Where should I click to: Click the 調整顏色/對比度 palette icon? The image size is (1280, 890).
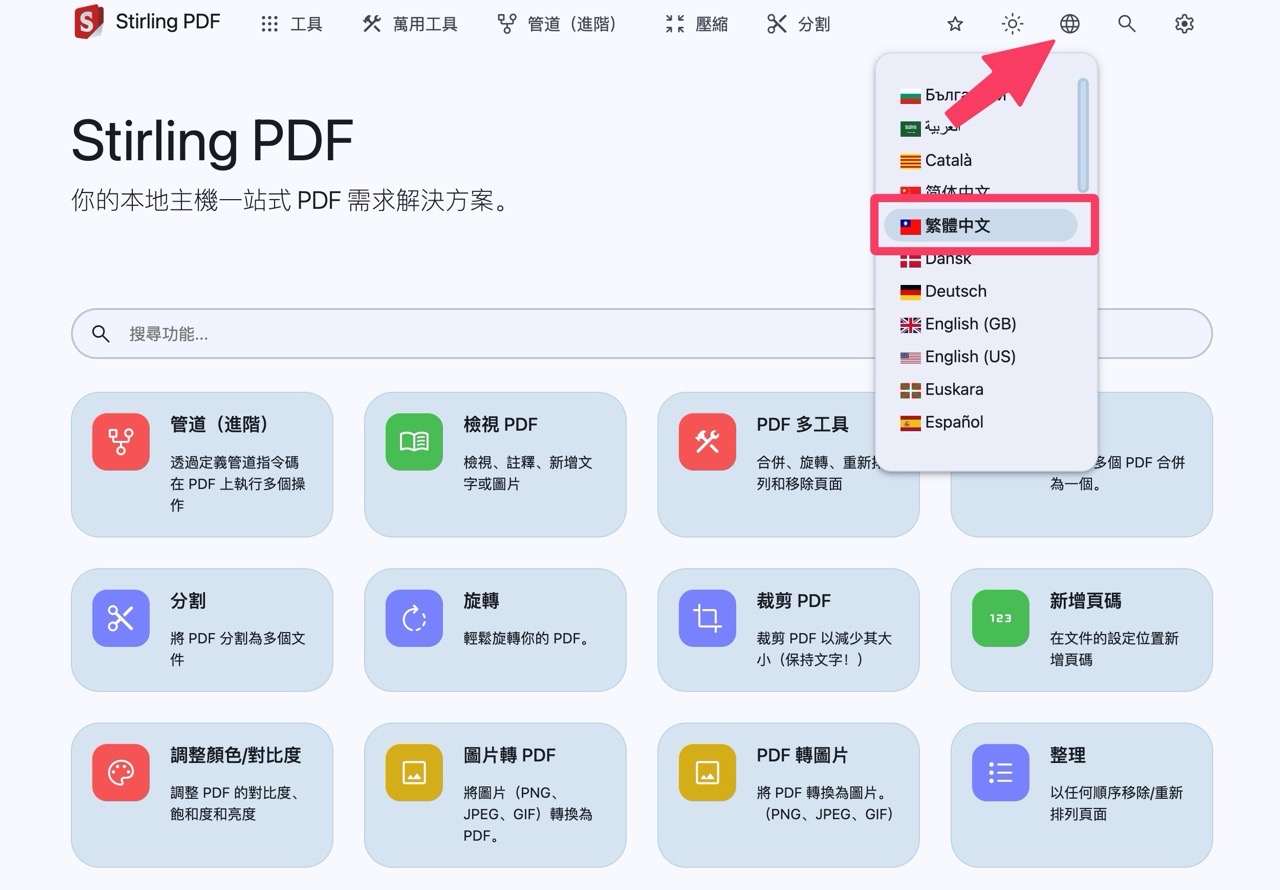click(x=121, y=773)
